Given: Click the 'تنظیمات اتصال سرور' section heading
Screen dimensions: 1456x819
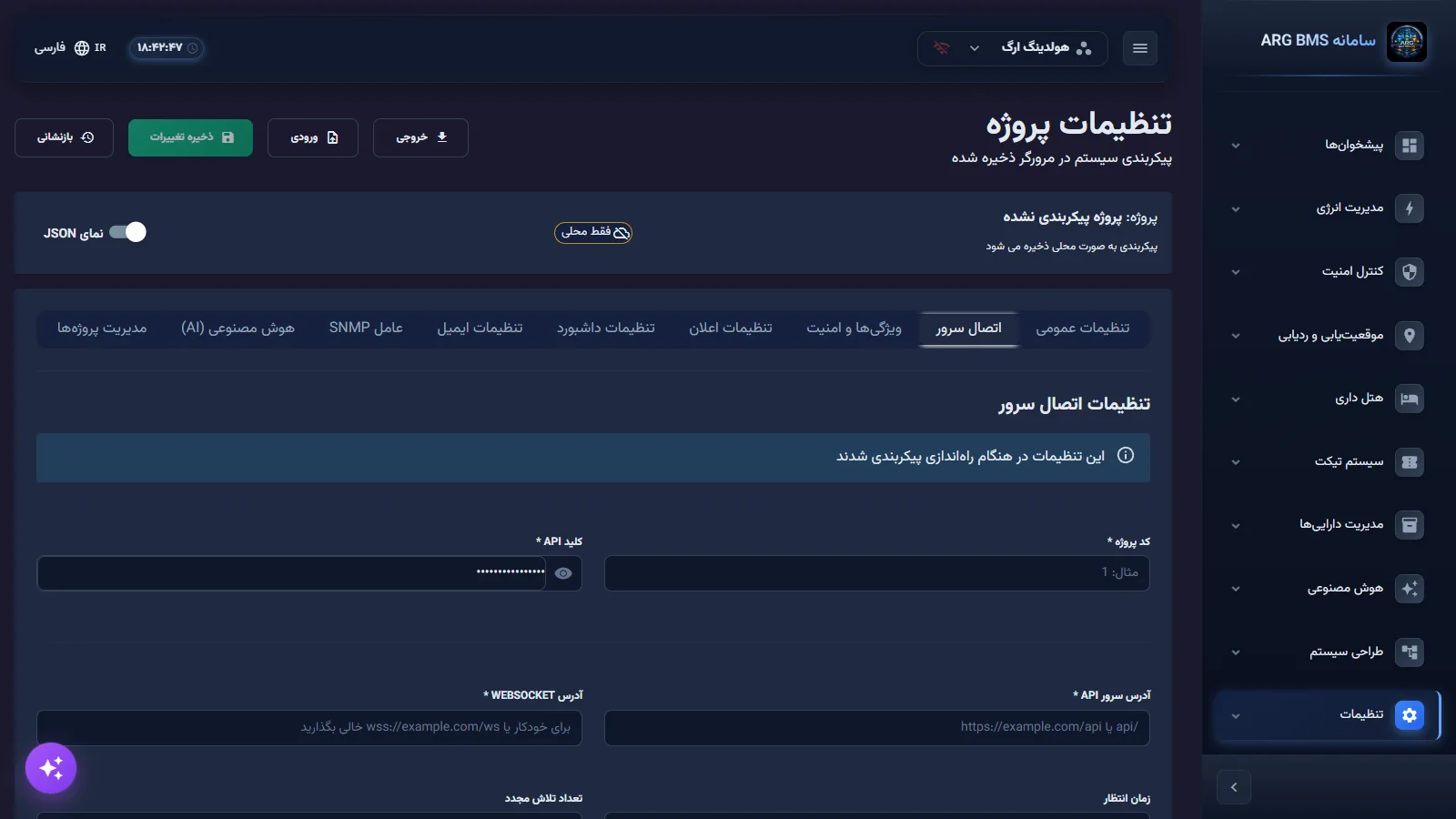Looking at the screenshot, I should 1075,404.
